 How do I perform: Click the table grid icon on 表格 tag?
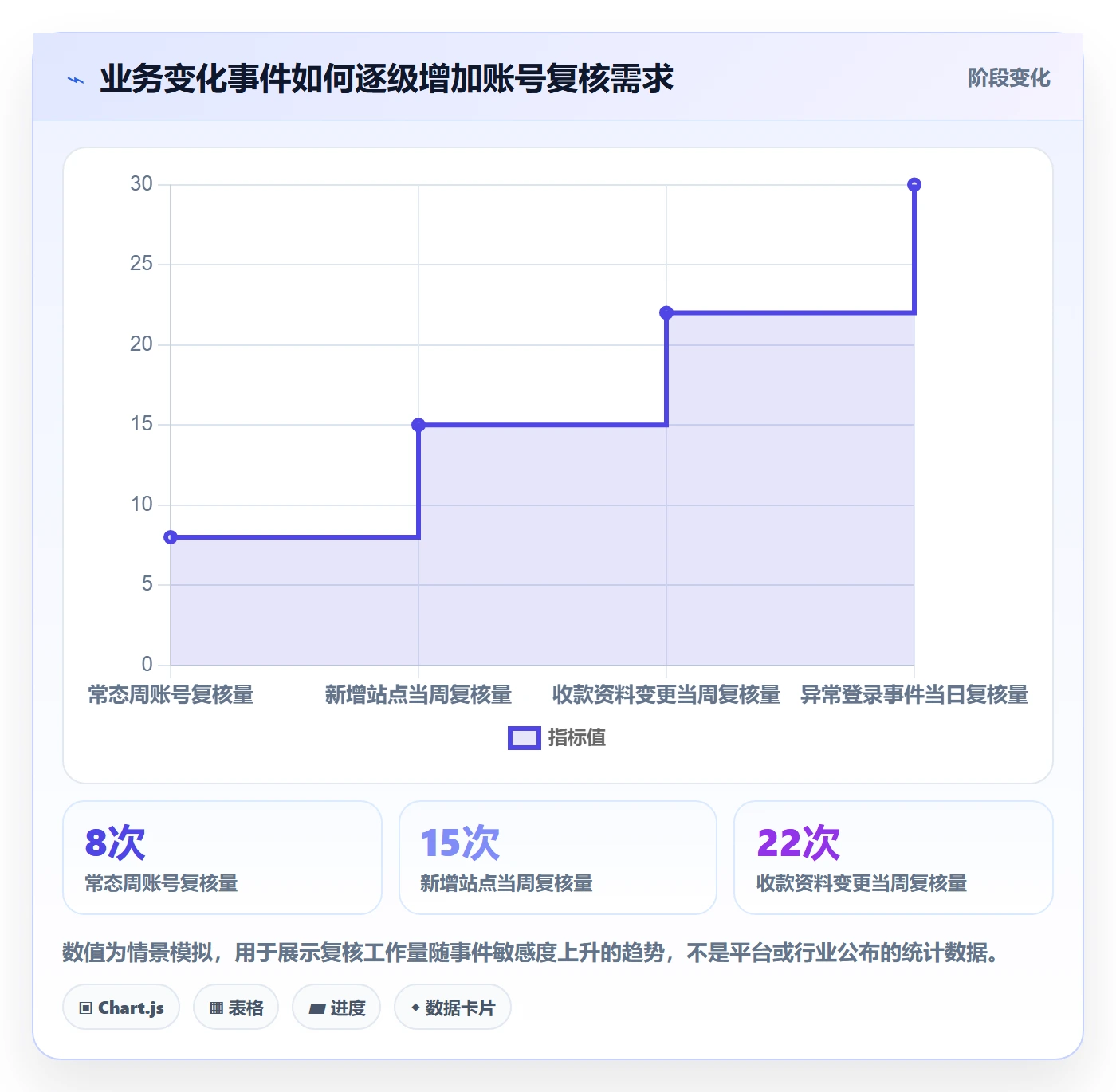coord(216,1008)
